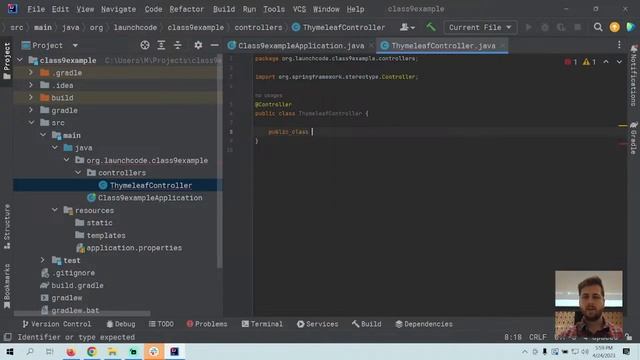
Task: Collapse the class9example project root
Action: (x=20, y=60)
